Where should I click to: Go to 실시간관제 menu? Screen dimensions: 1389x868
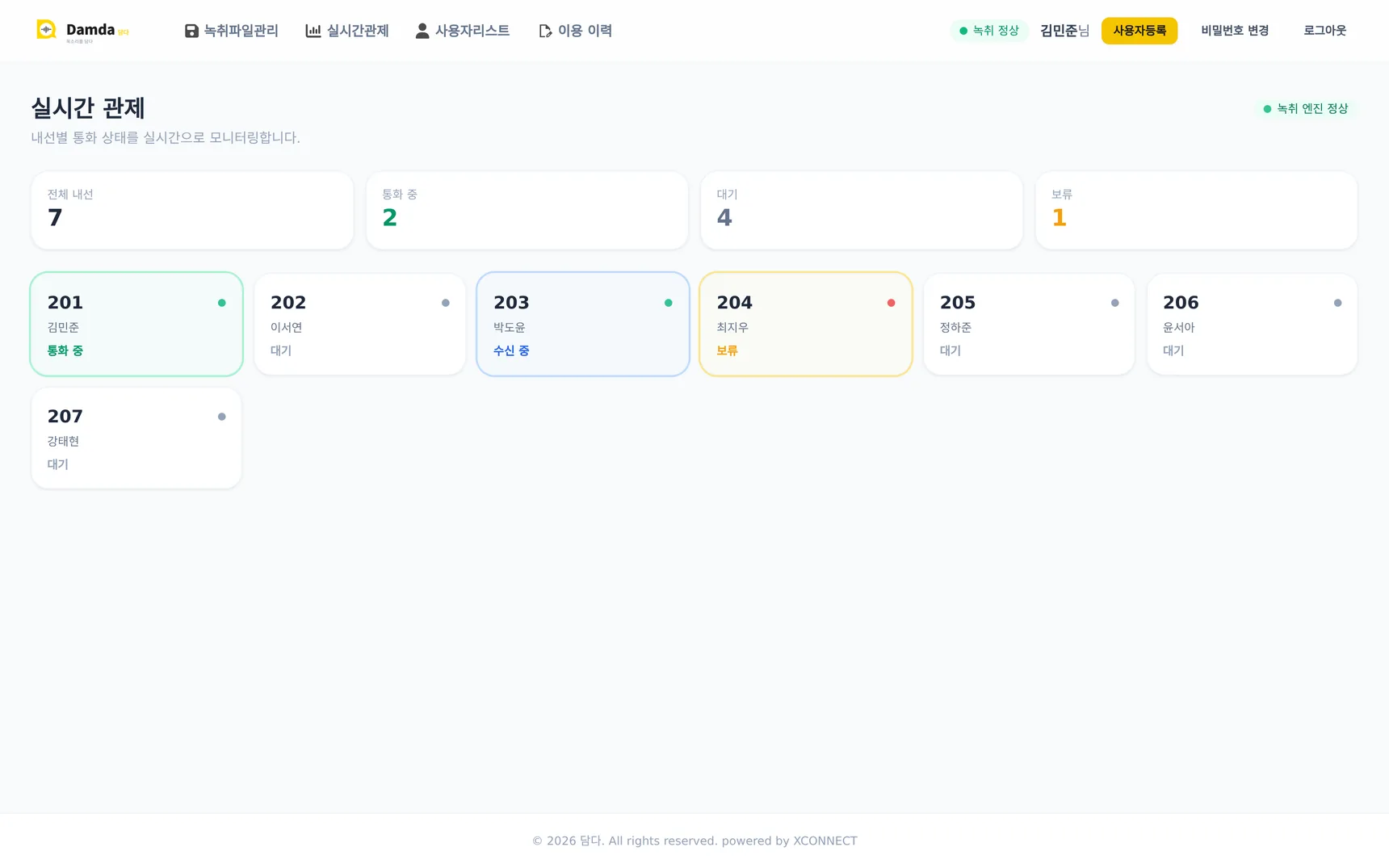pyautogui.click(x=347, y=31)
